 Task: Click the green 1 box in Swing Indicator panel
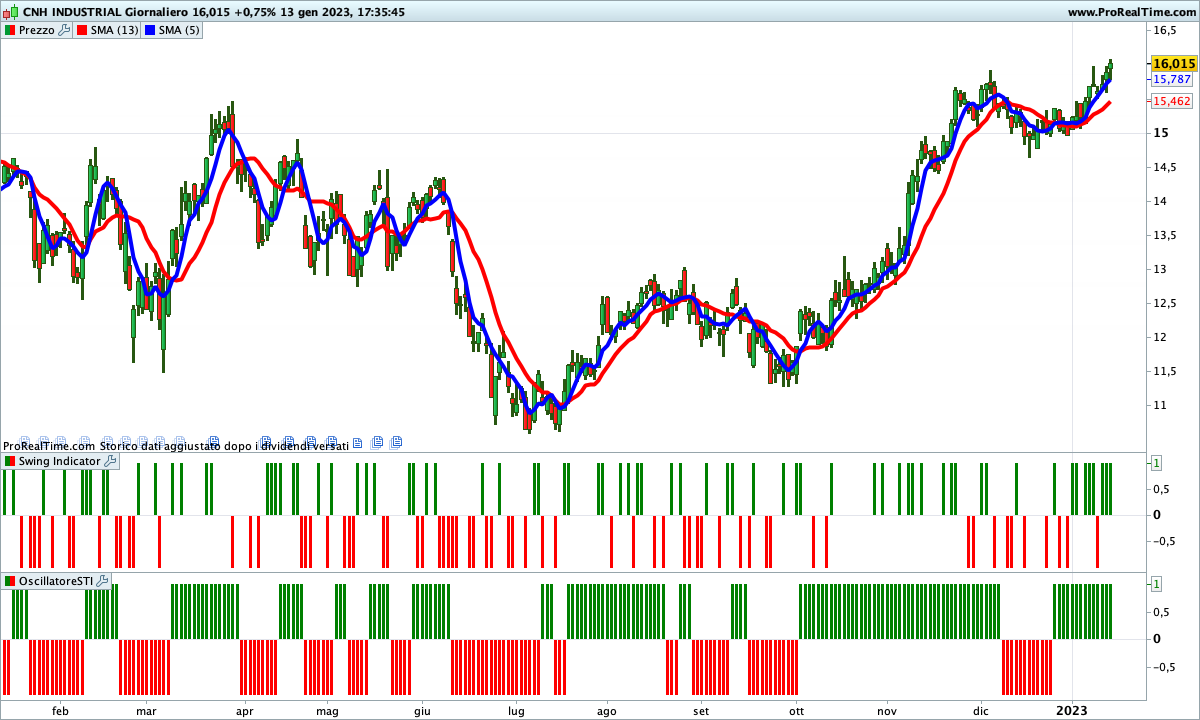tap(1156, 463)
